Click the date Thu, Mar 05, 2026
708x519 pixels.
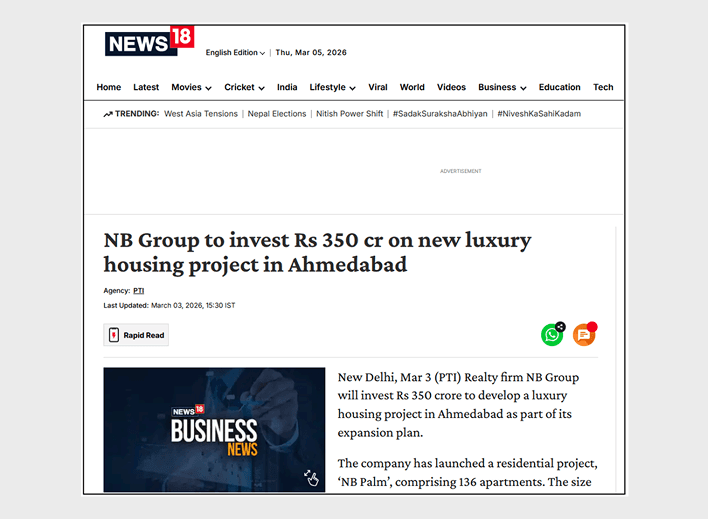point(311,52)
